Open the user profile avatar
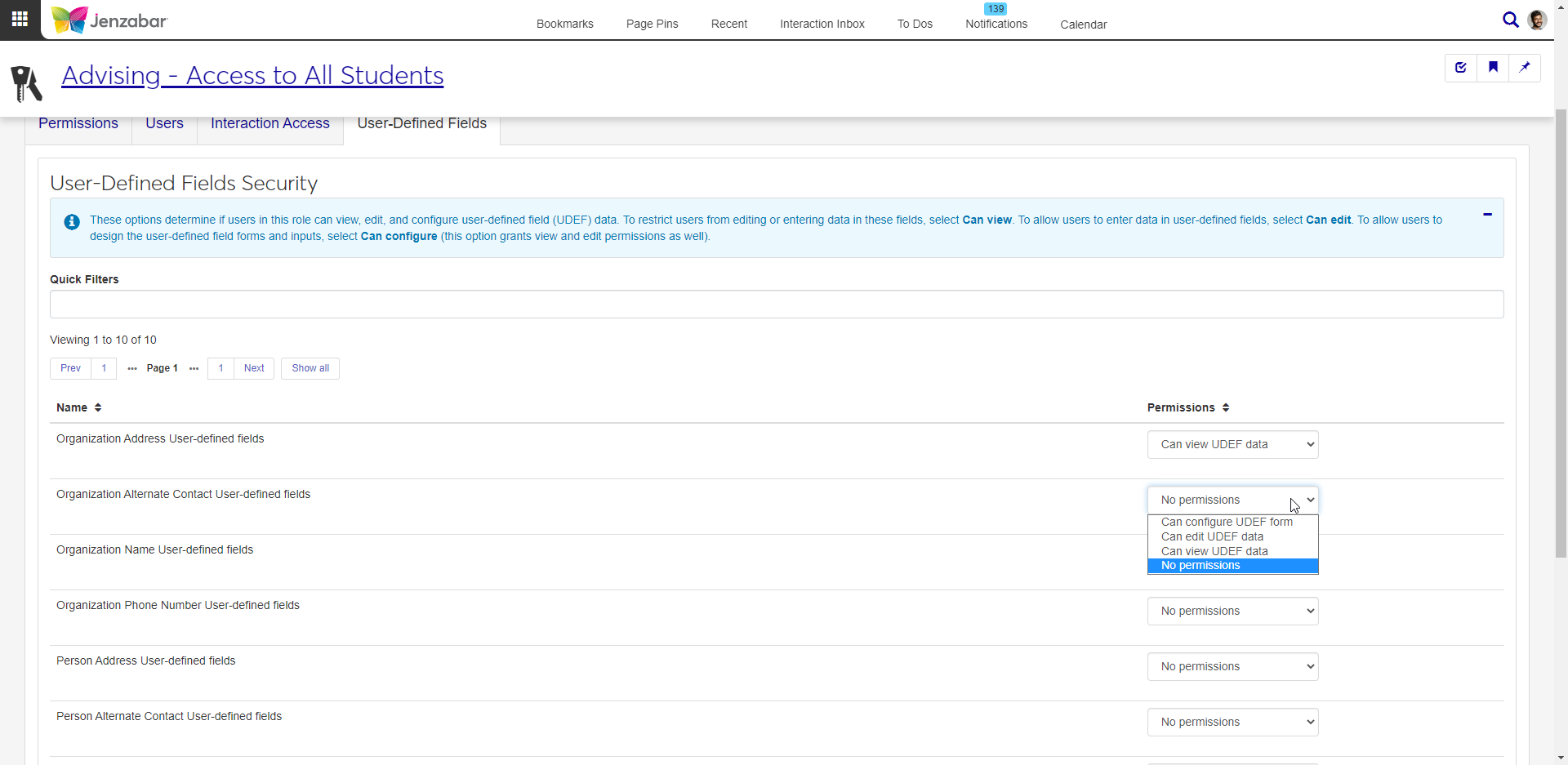Image resolution: width=1568 pixels, height=765 pixels. point(1537,20)
